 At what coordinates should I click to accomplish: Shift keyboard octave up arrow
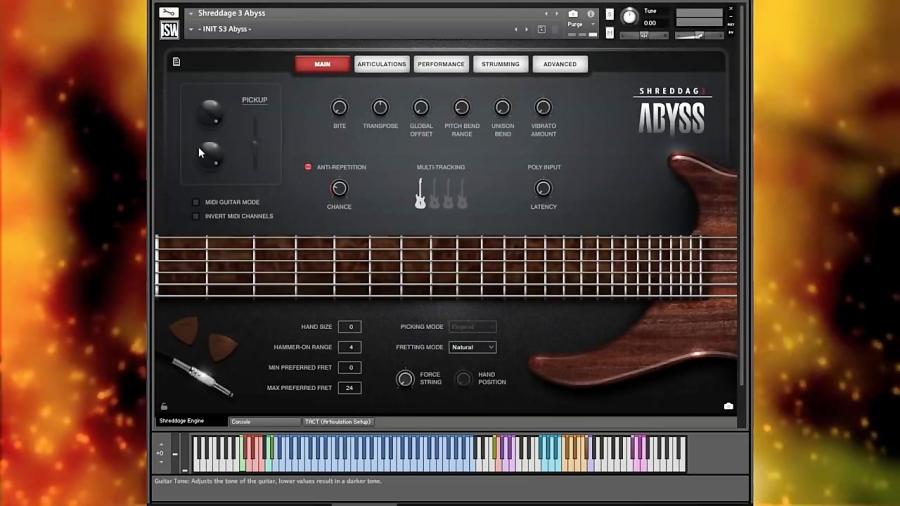tap(161, 445)
